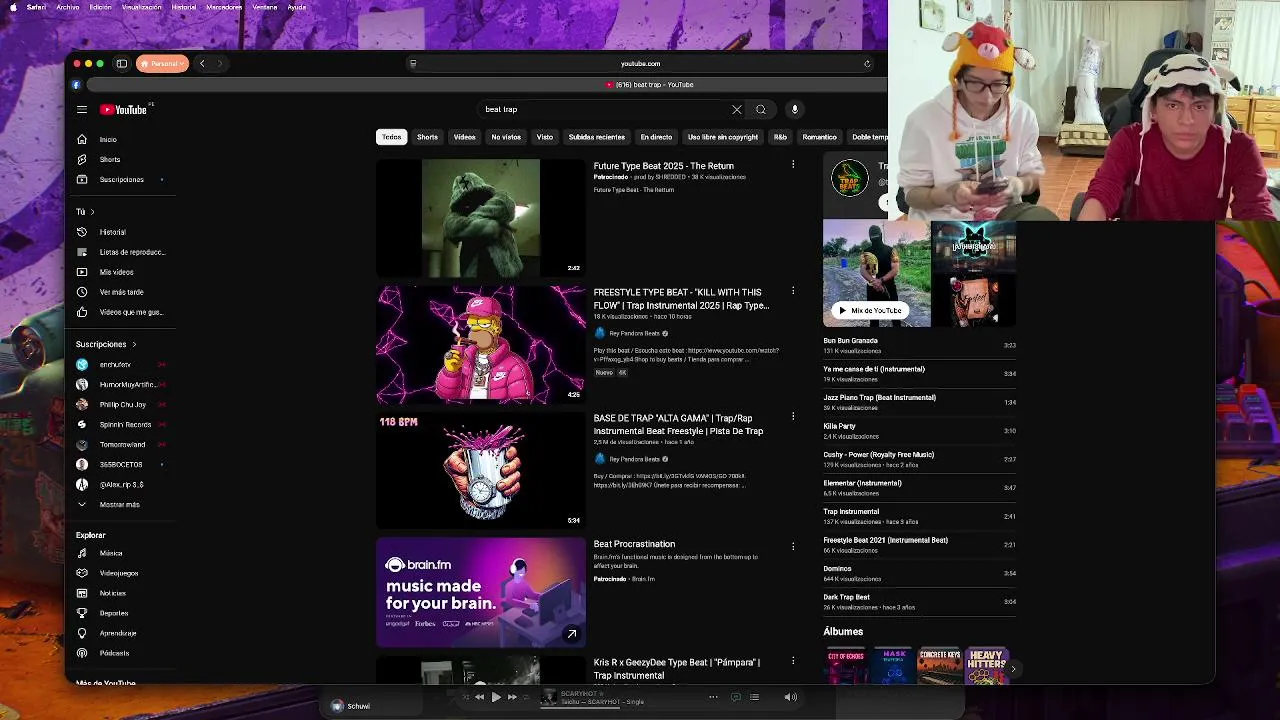The height and width of the screenshot is (720, 1280).
Task: Open options for BASE DE TRAP video
Action: (x=793, y=417)
